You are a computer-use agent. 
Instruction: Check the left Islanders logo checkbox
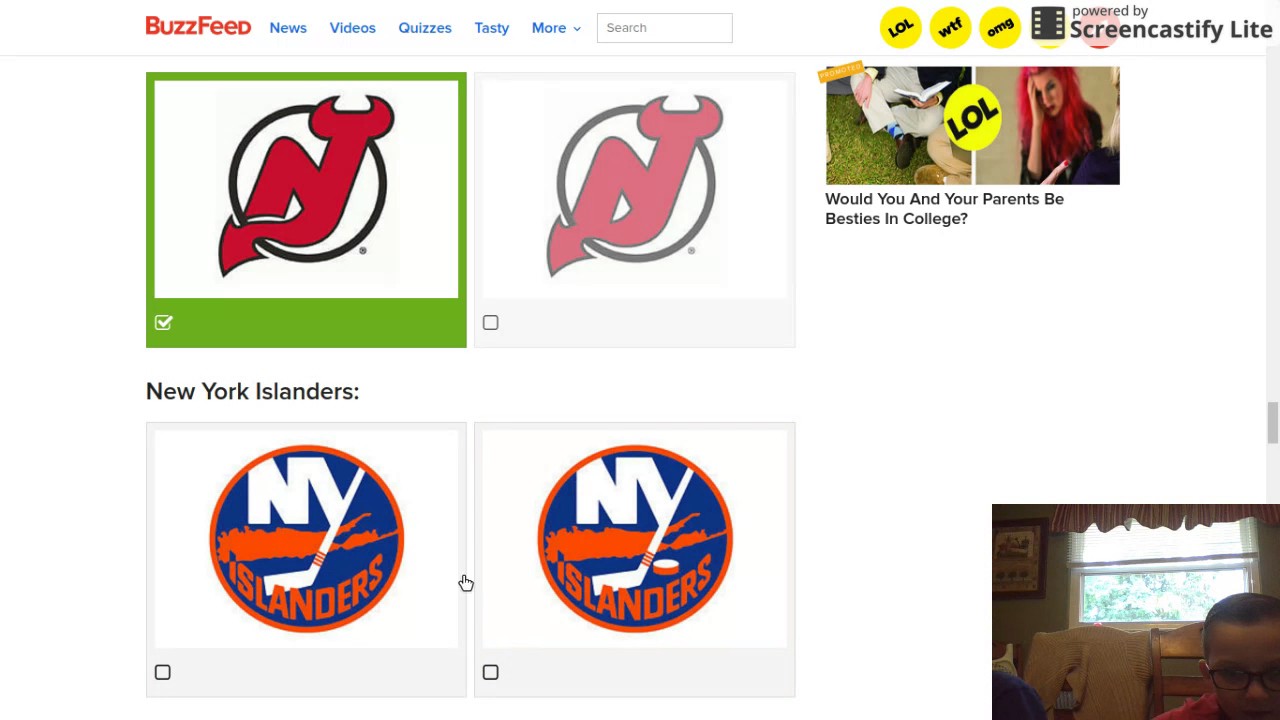point(163,672)
